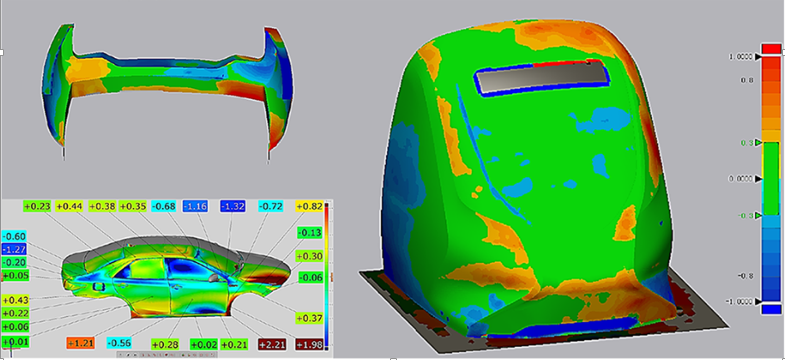Viewport: 785px width, 360px height.
Task: Click the car side body deviation map
Action: coord(175,280)
